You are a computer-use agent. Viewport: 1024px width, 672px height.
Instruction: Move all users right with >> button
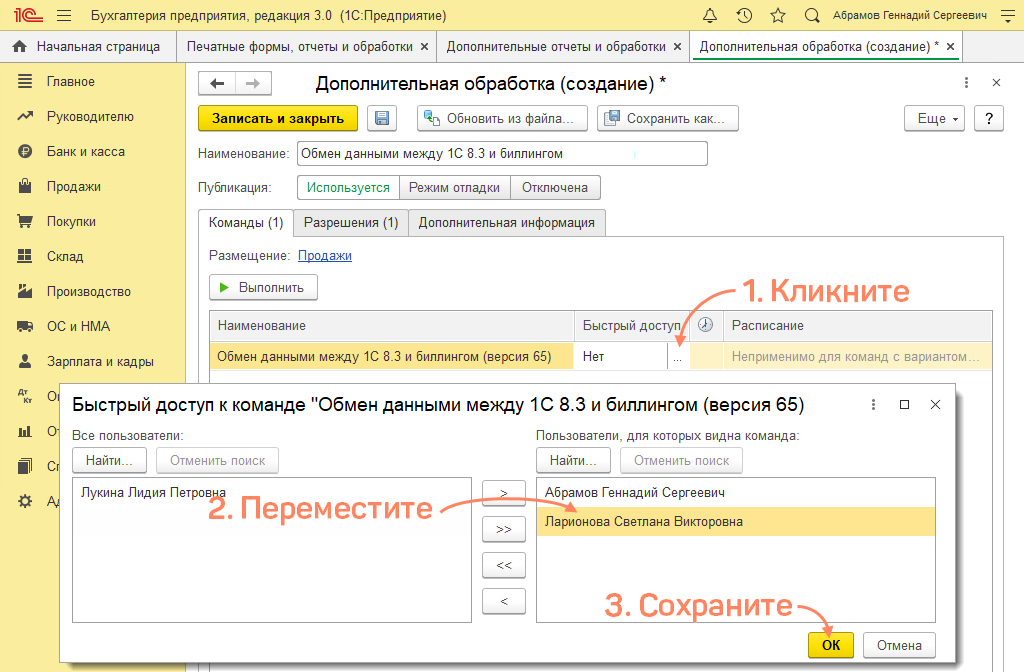[x=504, y=529]
